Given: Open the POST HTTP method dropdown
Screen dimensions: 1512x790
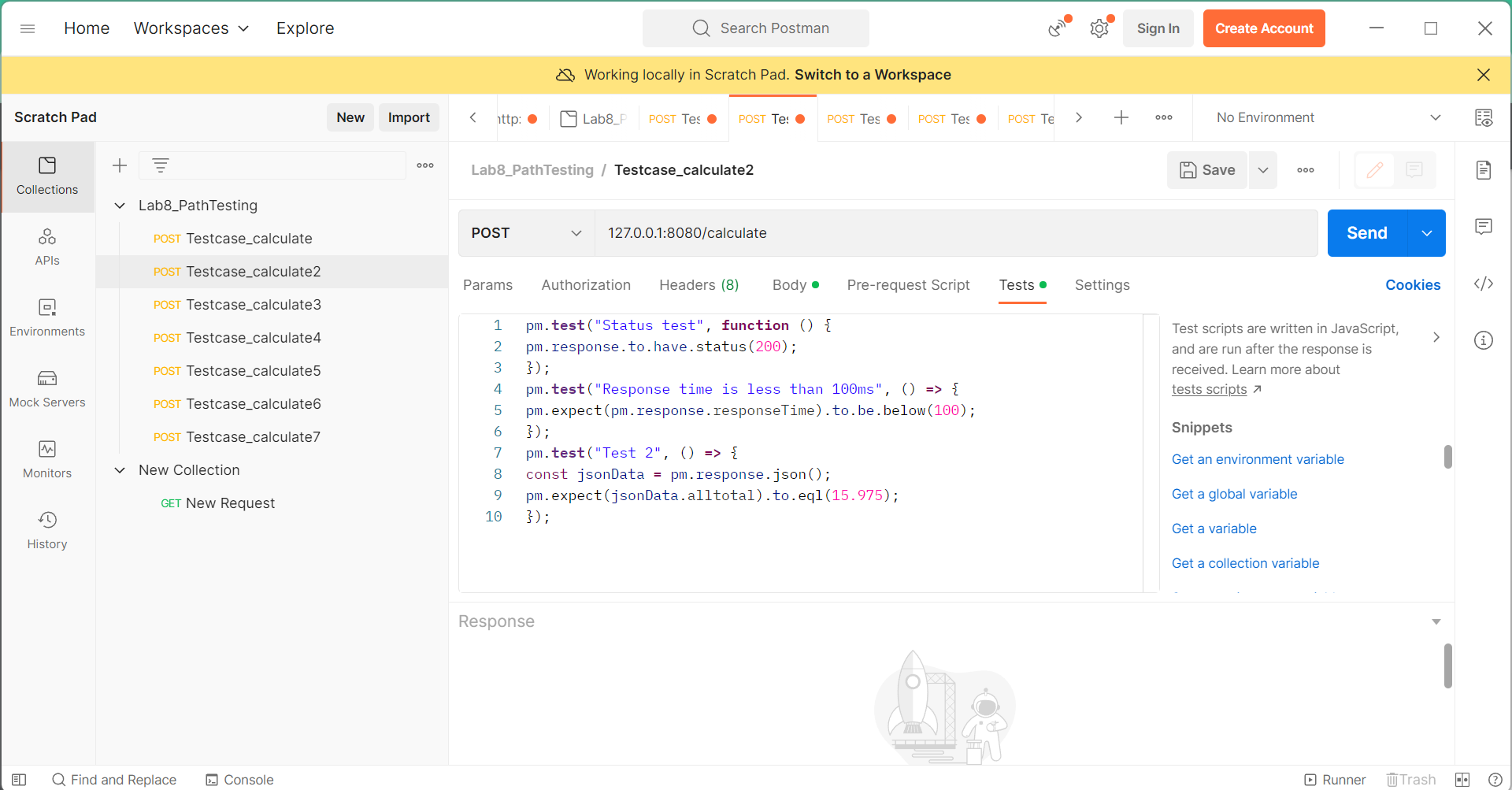Looking at the screenshot, I should coord(526,233).
